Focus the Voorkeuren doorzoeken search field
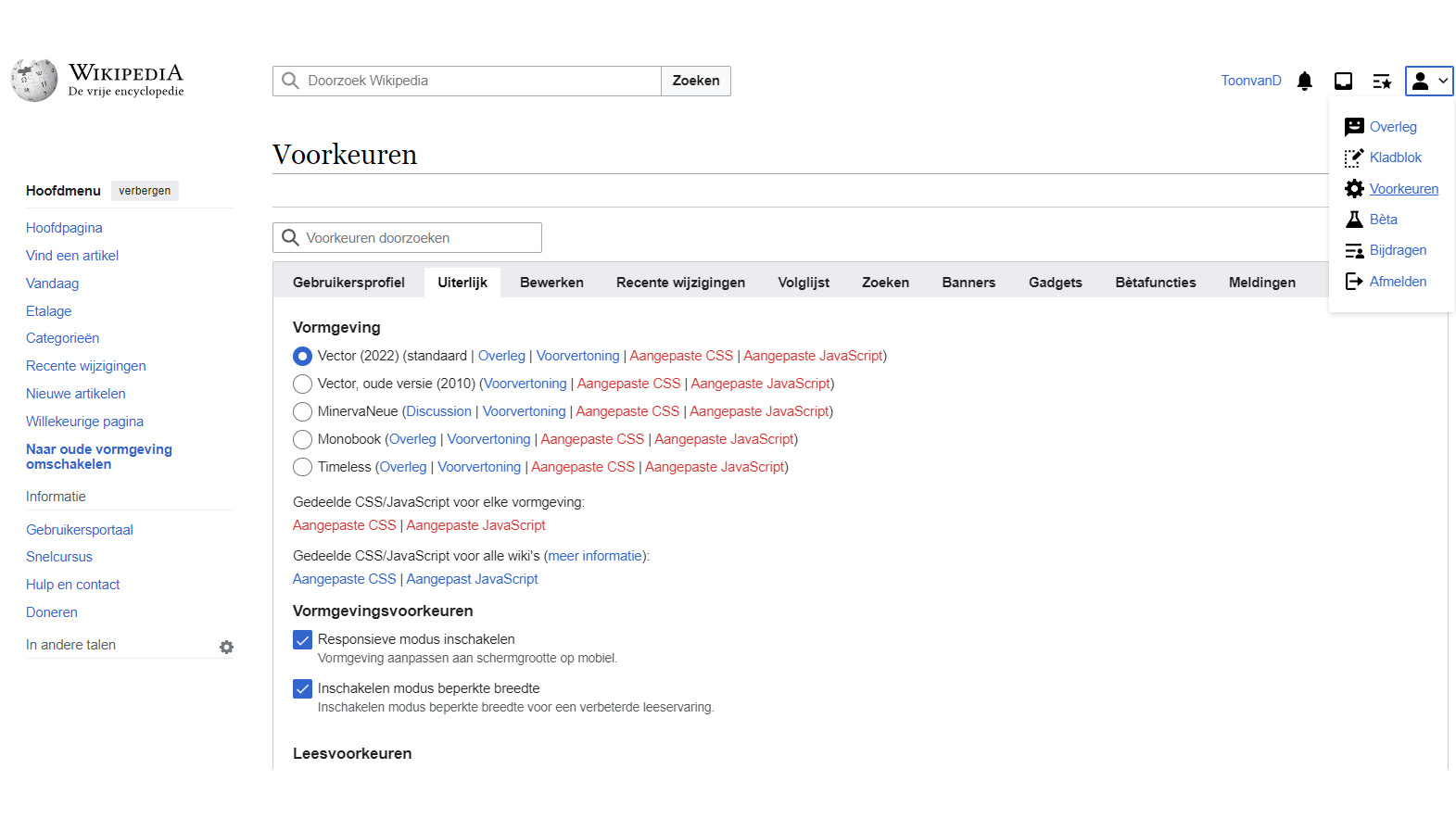 coord(419,238)
